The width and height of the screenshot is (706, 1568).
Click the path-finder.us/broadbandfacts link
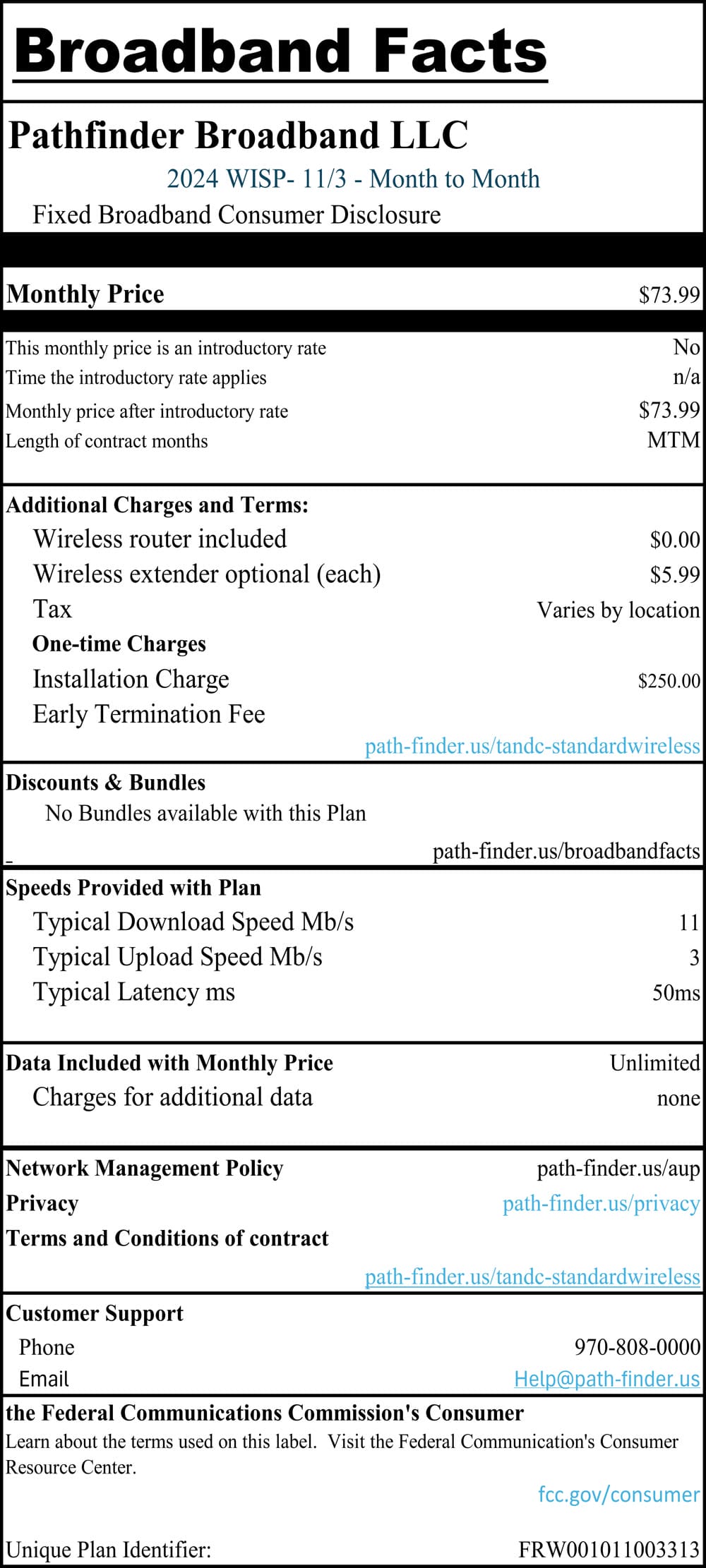click(566, 851)
